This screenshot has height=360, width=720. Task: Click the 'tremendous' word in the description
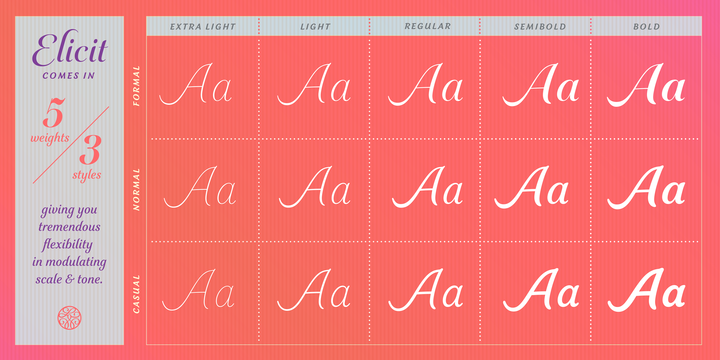[69, 227]
